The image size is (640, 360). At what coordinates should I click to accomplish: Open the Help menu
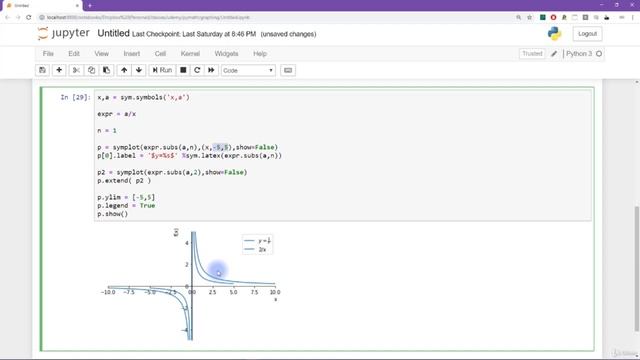[x=260, y=53]
